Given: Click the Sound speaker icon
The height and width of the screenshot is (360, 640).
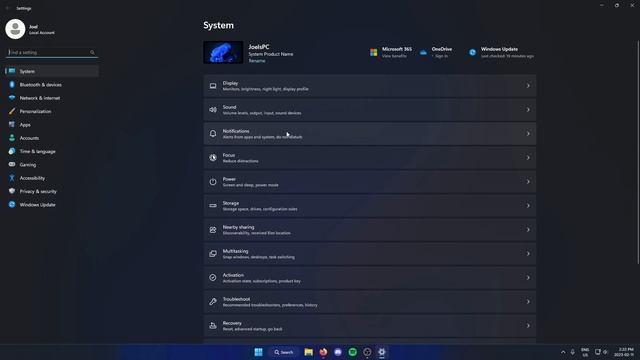Looking at the screenshot, I should coord(213,110).
